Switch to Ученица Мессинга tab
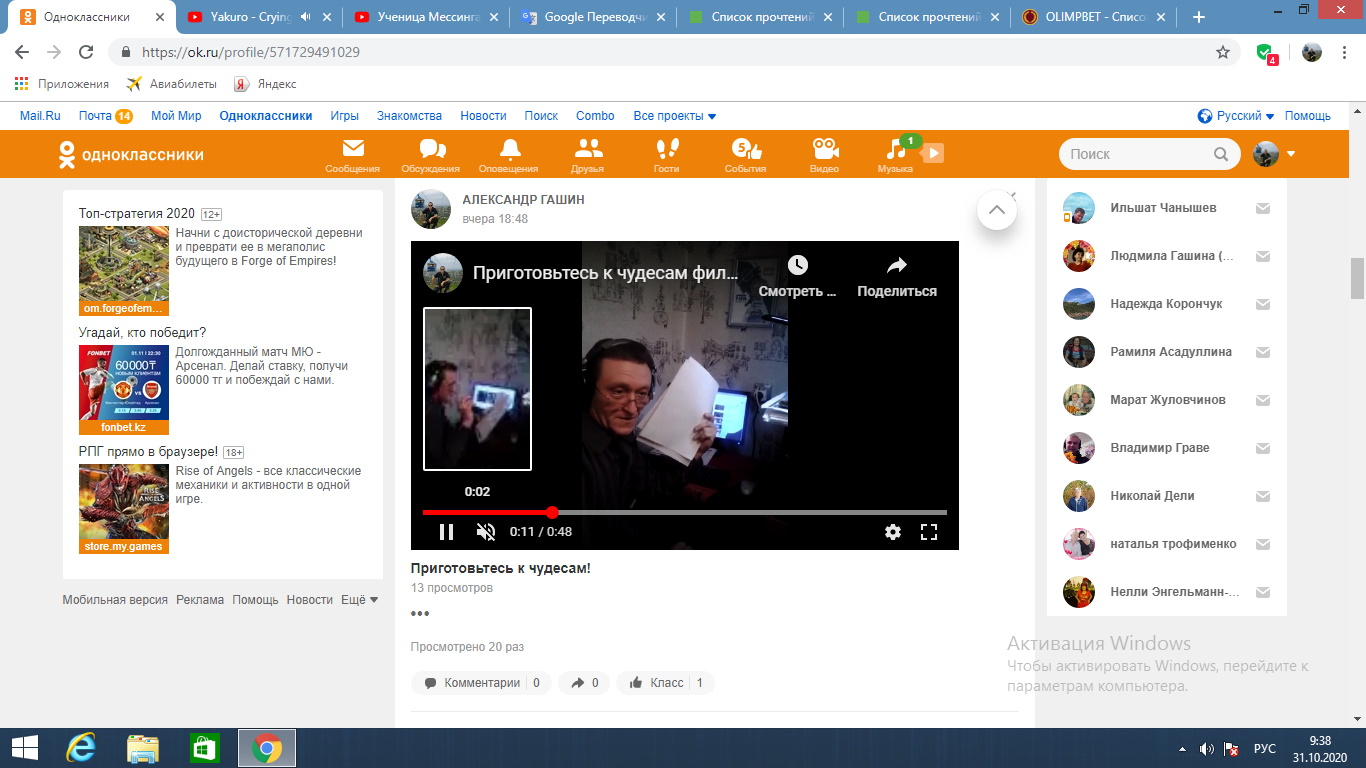 [x=425, y=17]
